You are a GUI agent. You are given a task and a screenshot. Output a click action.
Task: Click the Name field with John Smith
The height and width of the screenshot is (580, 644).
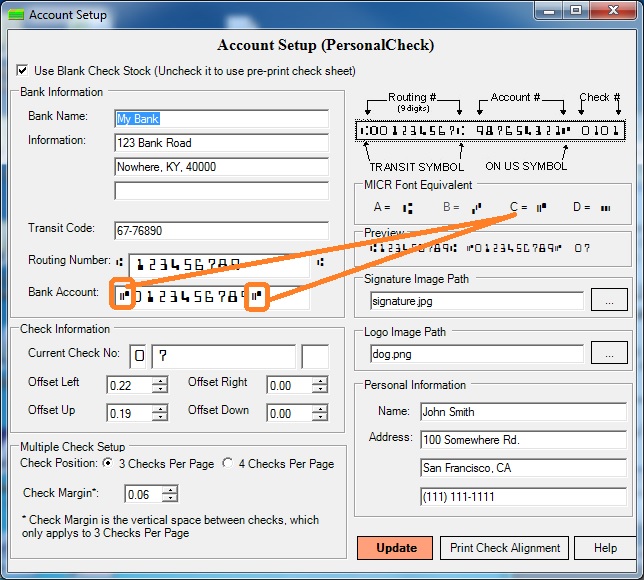tap(524, 412)
